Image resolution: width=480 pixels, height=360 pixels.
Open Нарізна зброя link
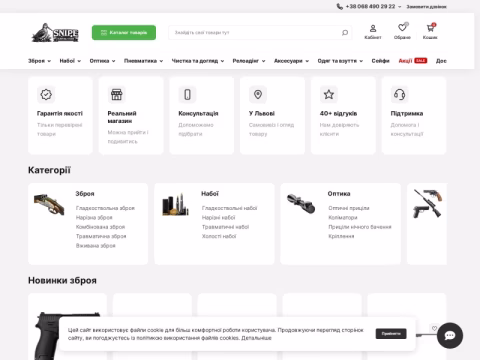(x=94, y=217)
